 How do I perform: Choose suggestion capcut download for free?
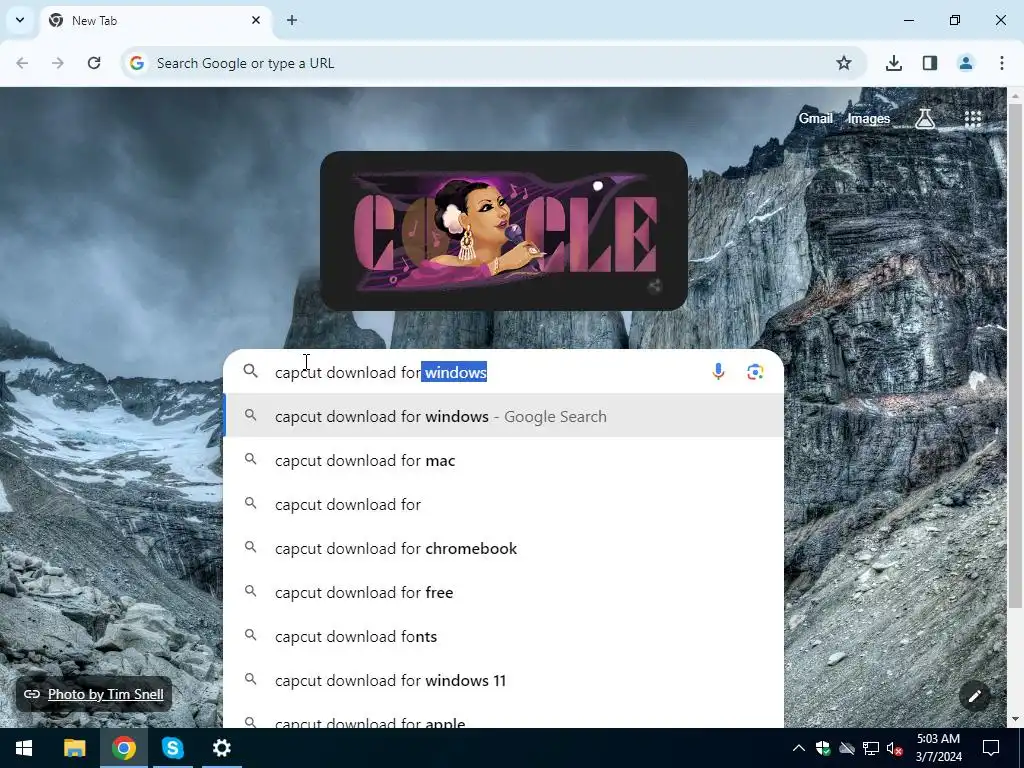tap(504, 592)
